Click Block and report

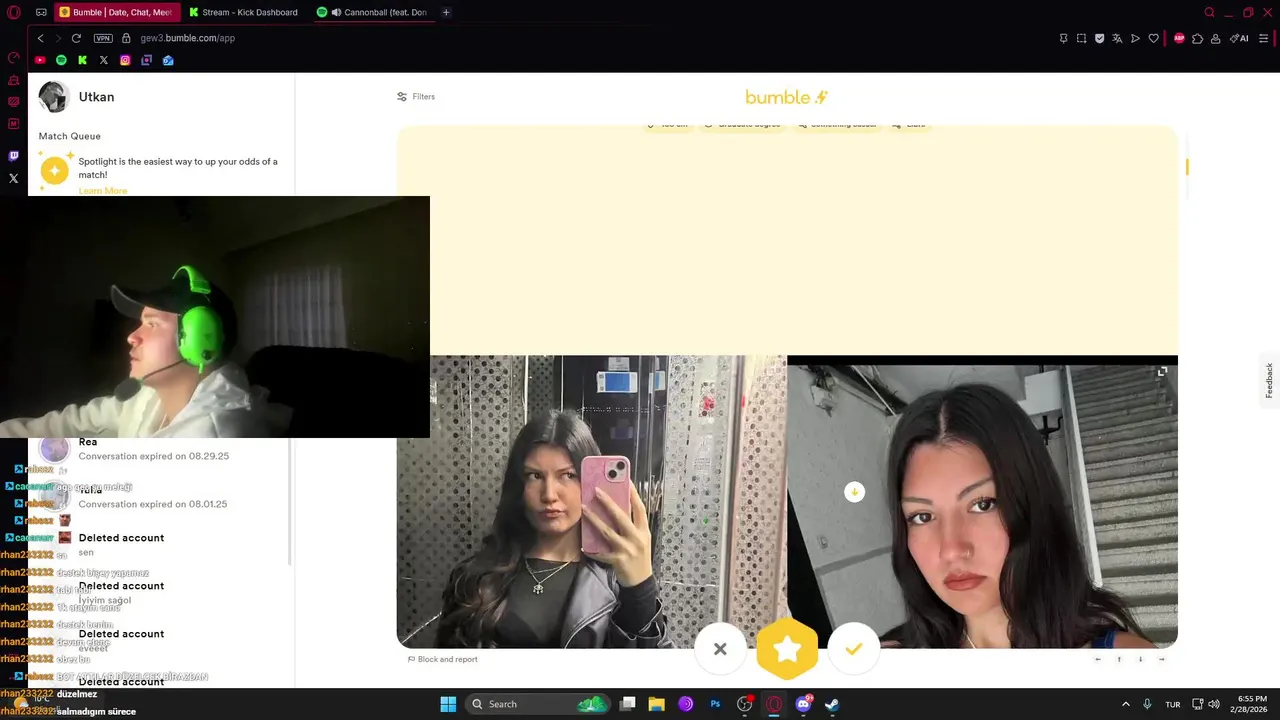click(x=443, y=659)
